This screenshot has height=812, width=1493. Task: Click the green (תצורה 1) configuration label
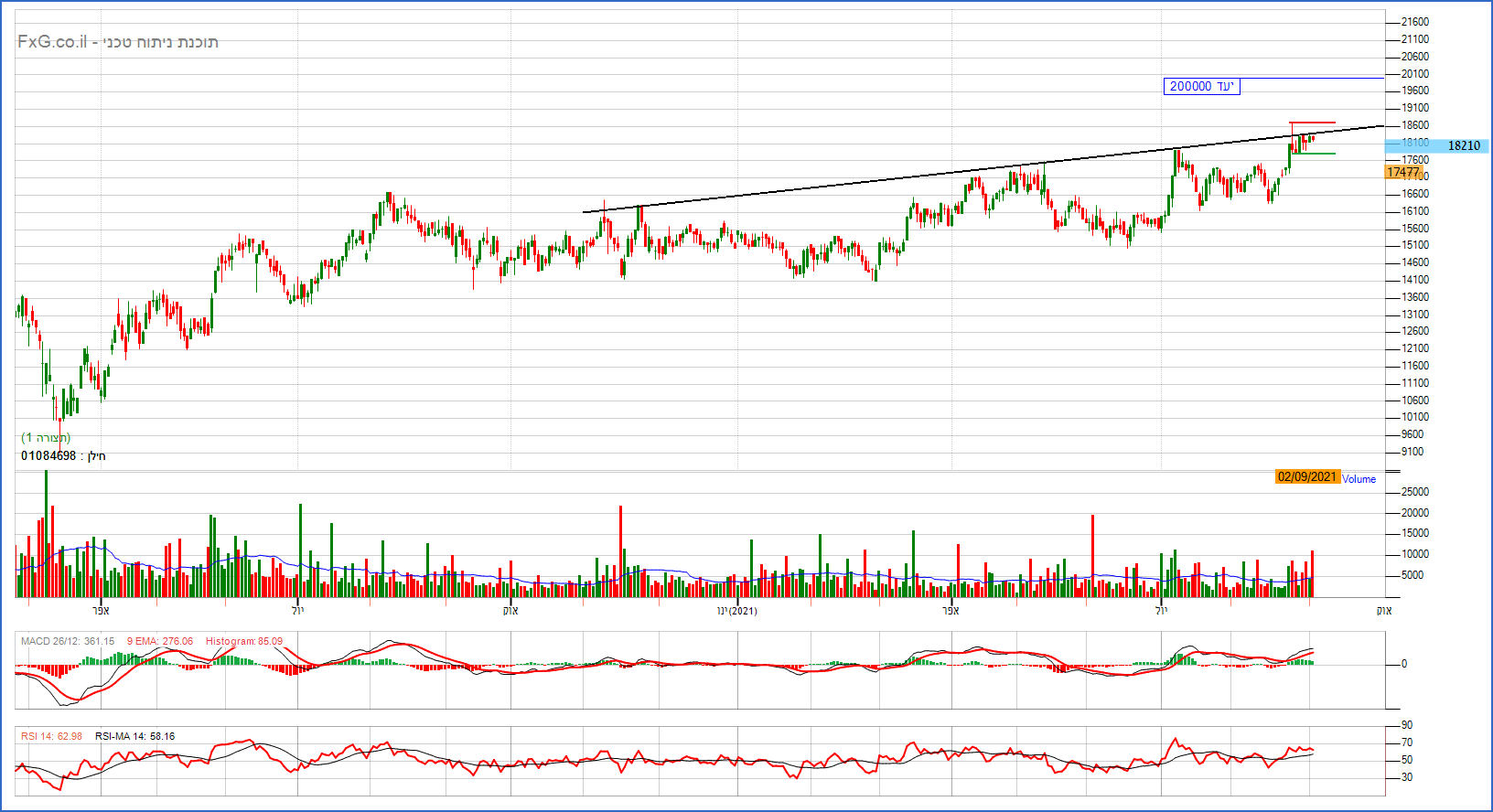pyautogui.click(x=46, y=437)
